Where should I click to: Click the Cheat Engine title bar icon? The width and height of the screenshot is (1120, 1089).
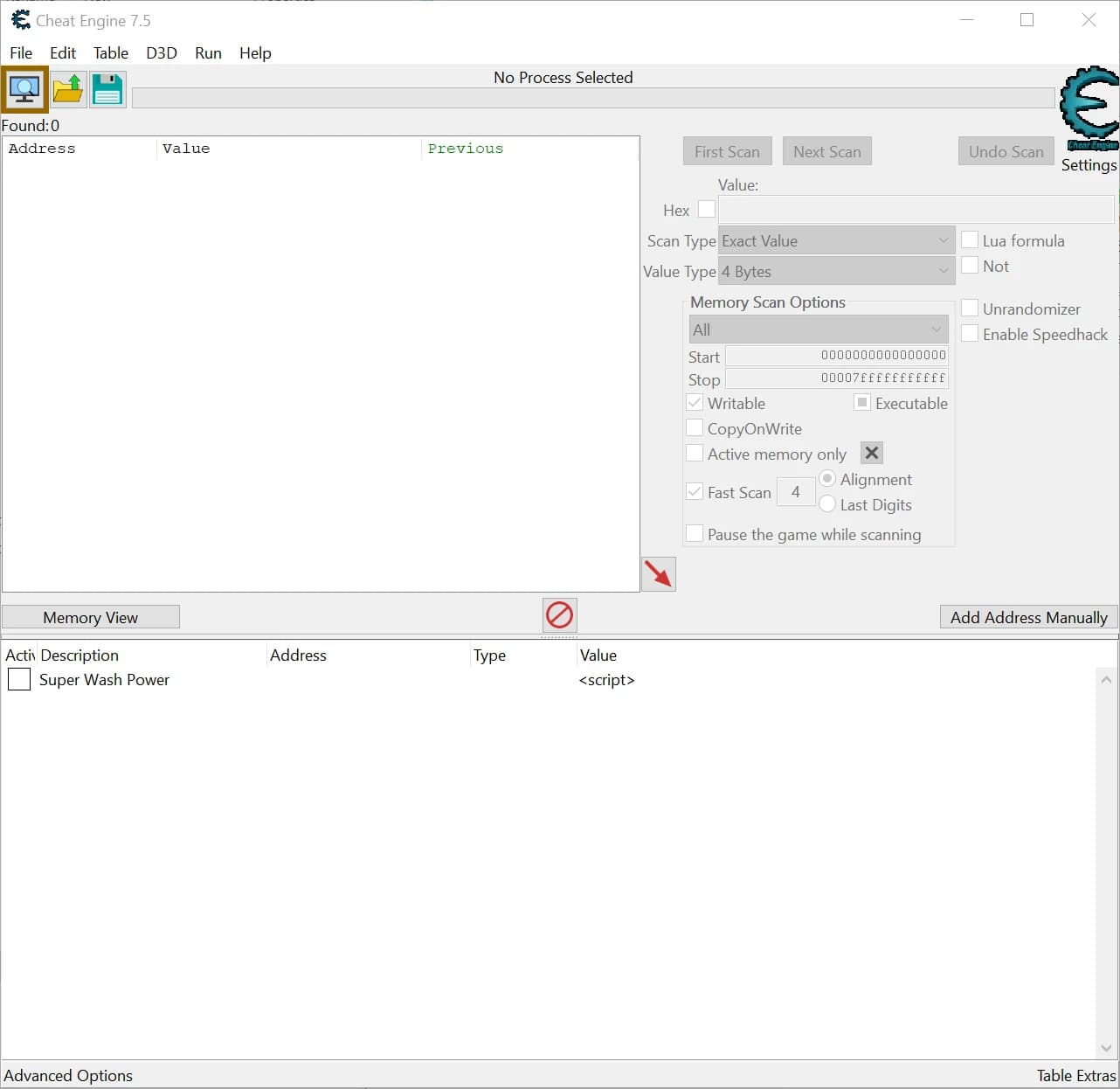pos(20,19)
